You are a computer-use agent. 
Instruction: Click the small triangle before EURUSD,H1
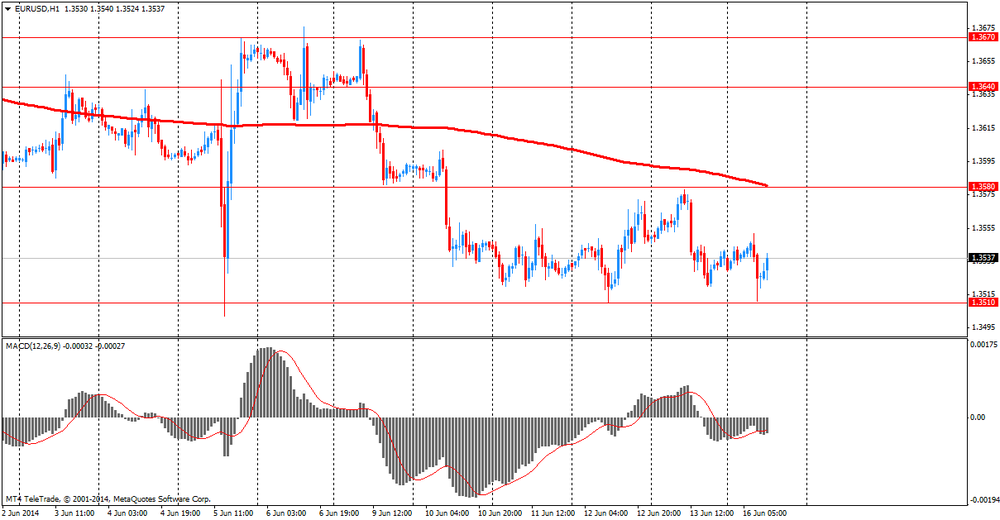(7, 9)
